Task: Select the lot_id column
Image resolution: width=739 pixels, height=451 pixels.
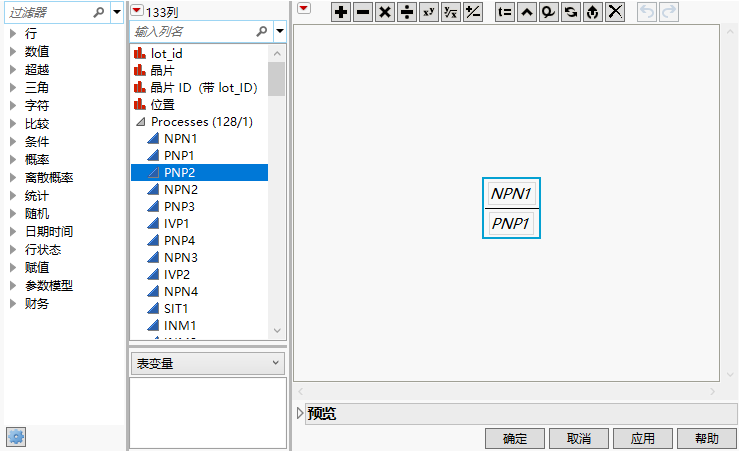Action: (x=199, y=54)
